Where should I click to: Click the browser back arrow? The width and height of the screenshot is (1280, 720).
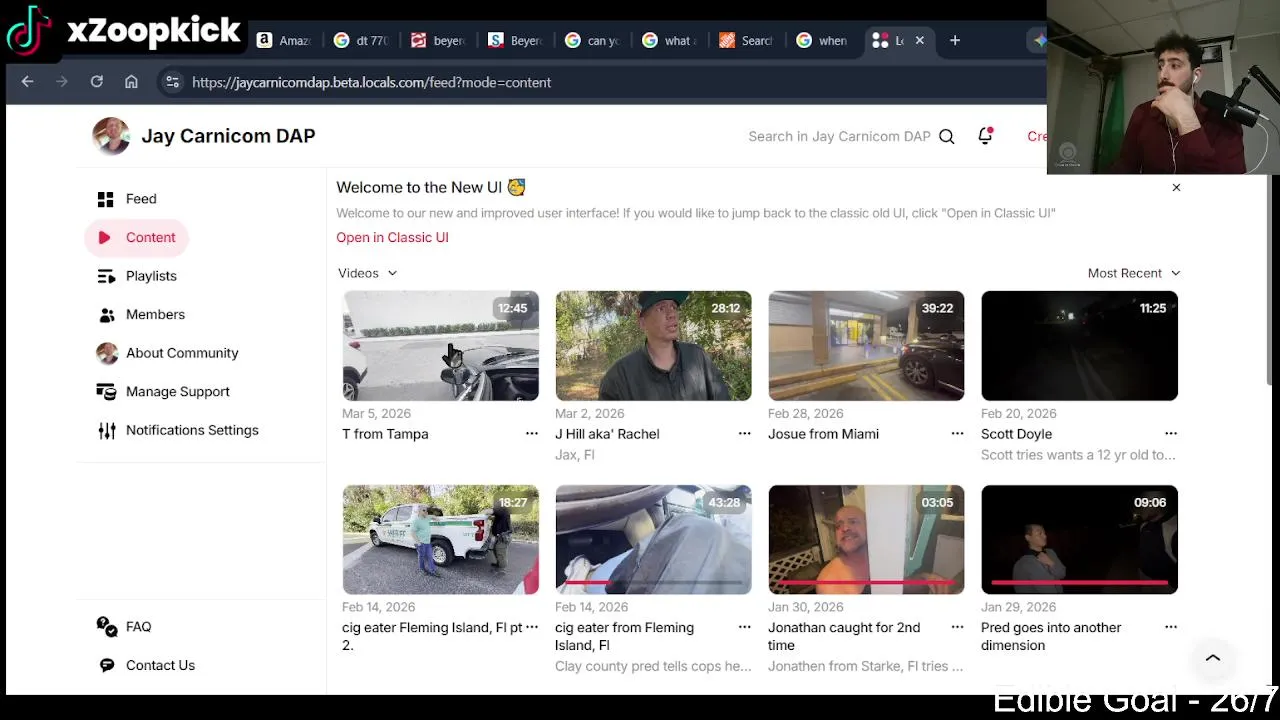27,82
